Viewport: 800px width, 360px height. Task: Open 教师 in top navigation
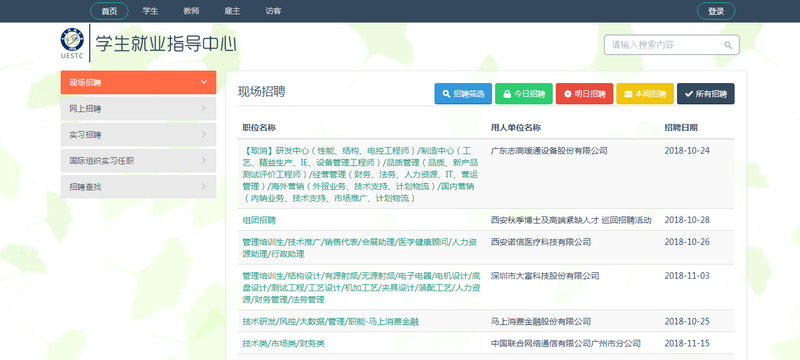(x=191, y=11)
